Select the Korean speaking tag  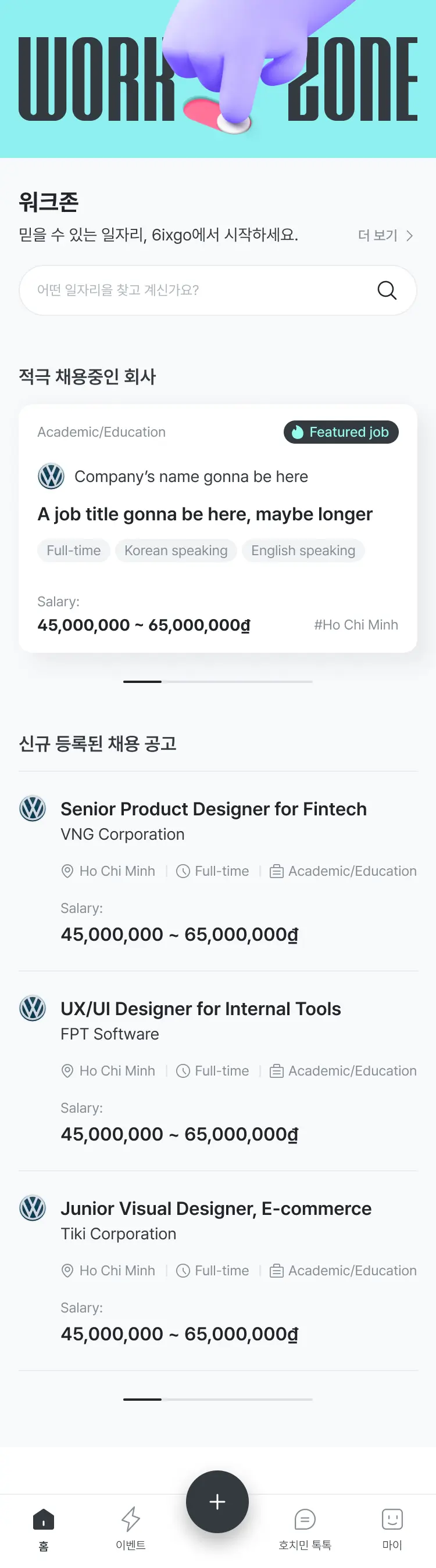click(x=176, y=551)
